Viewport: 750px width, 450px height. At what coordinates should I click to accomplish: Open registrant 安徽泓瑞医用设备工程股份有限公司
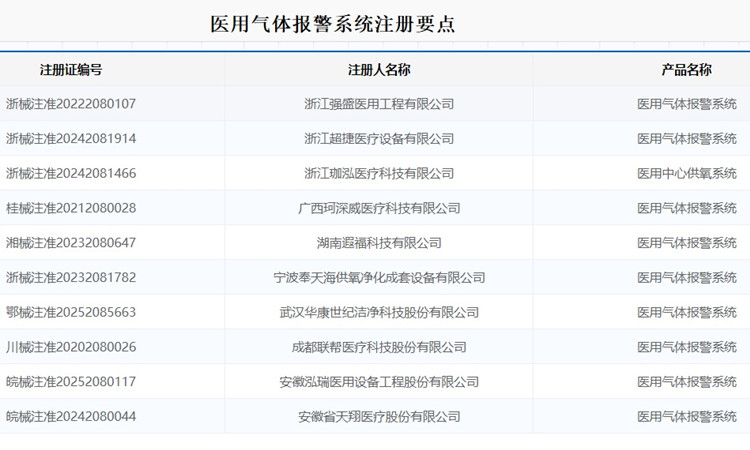point(379,382)
